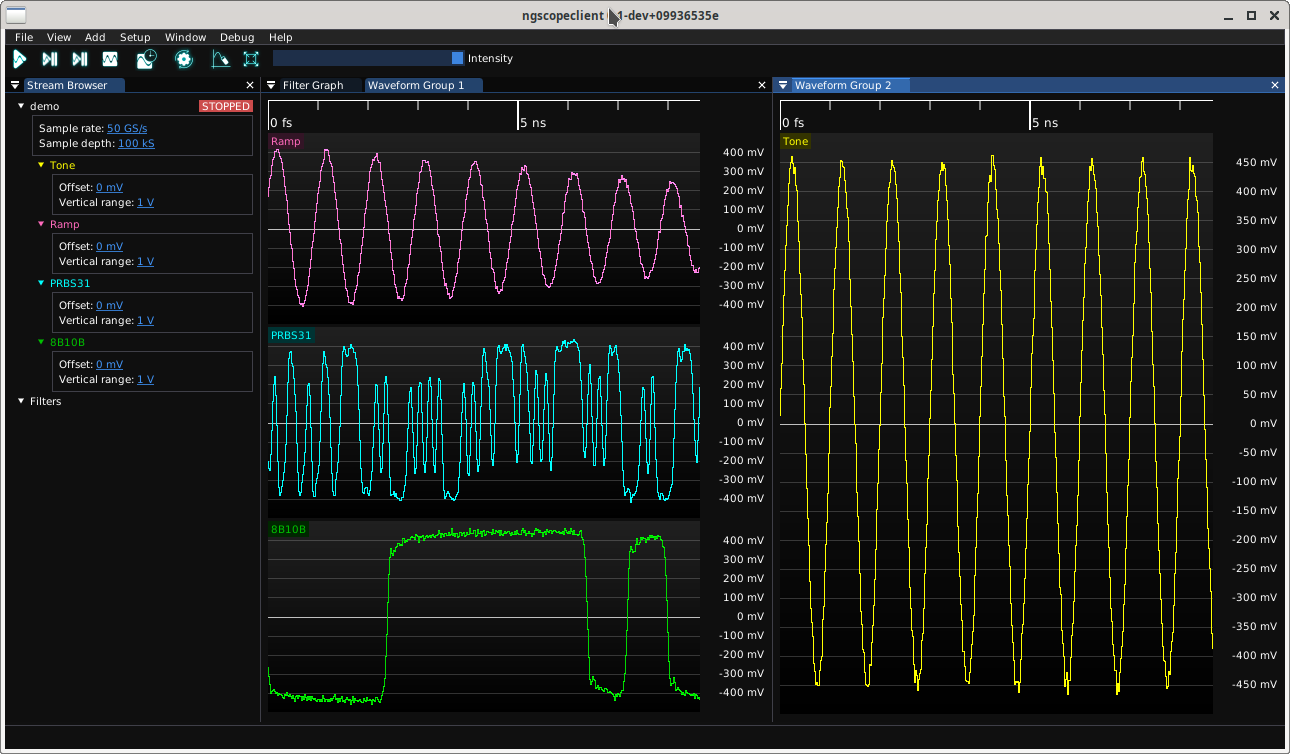Force trigger icon just left of Stop waveform icon

80,59
